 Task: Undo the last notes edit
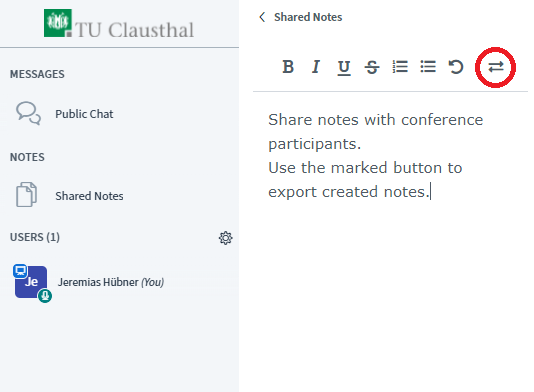pos(456,66)
